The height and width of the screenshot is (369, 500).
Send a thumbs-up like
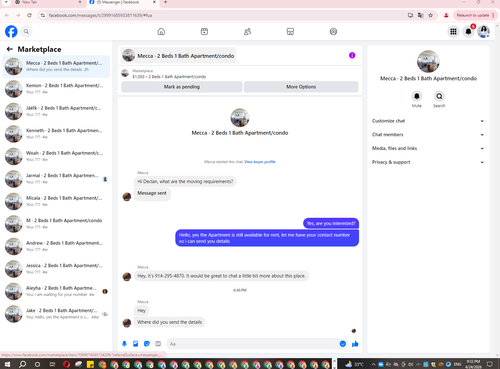pyautogui.click(x=355, y=344)
